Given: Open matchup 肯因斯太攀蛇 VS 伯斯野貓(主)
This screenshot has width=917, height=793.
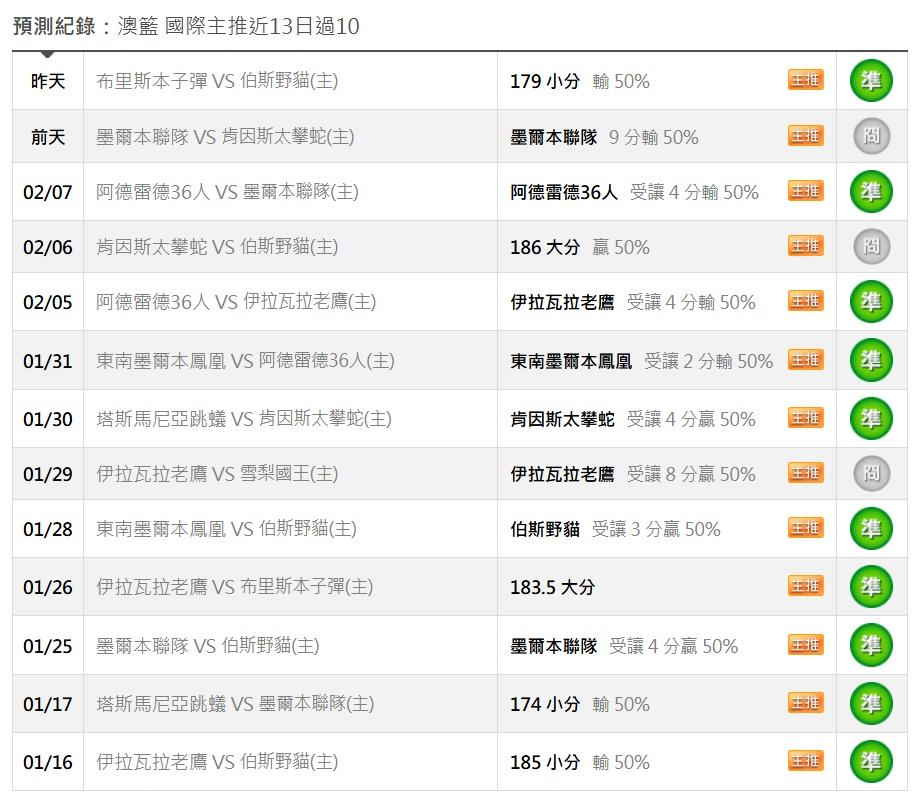Looking at the screenshot, I should (x=217, y=247).
